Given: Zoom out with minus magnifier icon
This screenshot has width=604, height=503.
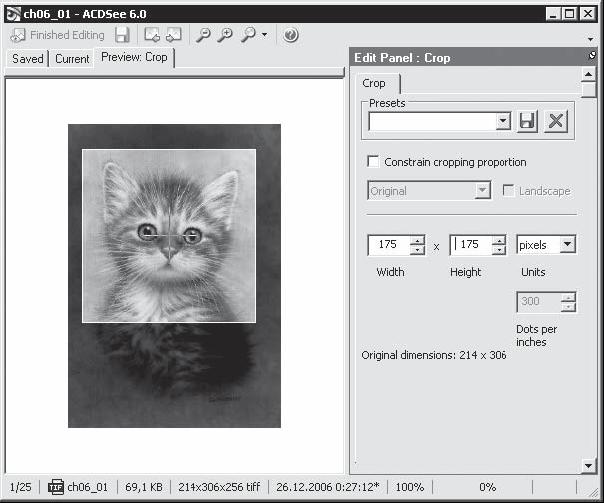Looking at the screenshot, I should point(203,35).
